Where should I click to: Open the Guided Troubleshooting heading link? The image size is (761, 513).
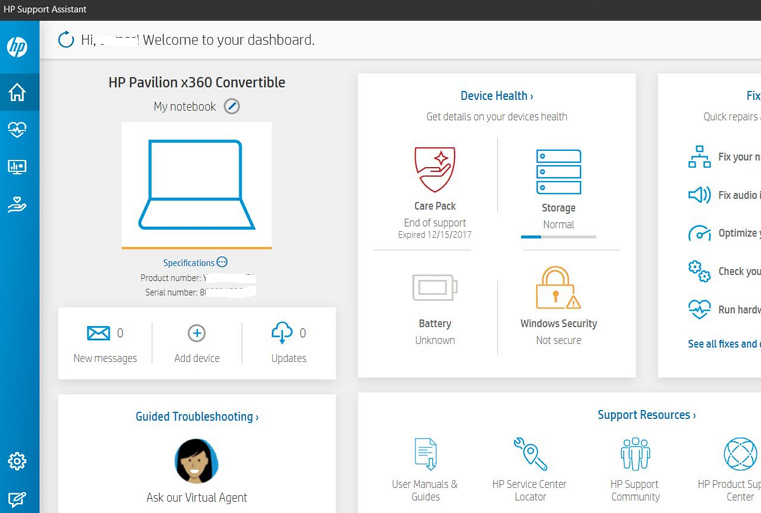tap(197, 417)
